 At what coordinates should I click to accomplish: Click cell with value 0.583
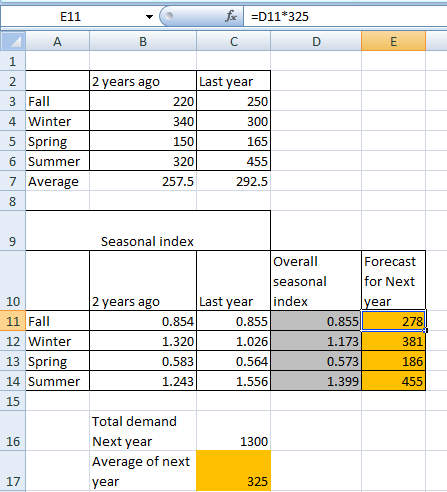(143, 361)
